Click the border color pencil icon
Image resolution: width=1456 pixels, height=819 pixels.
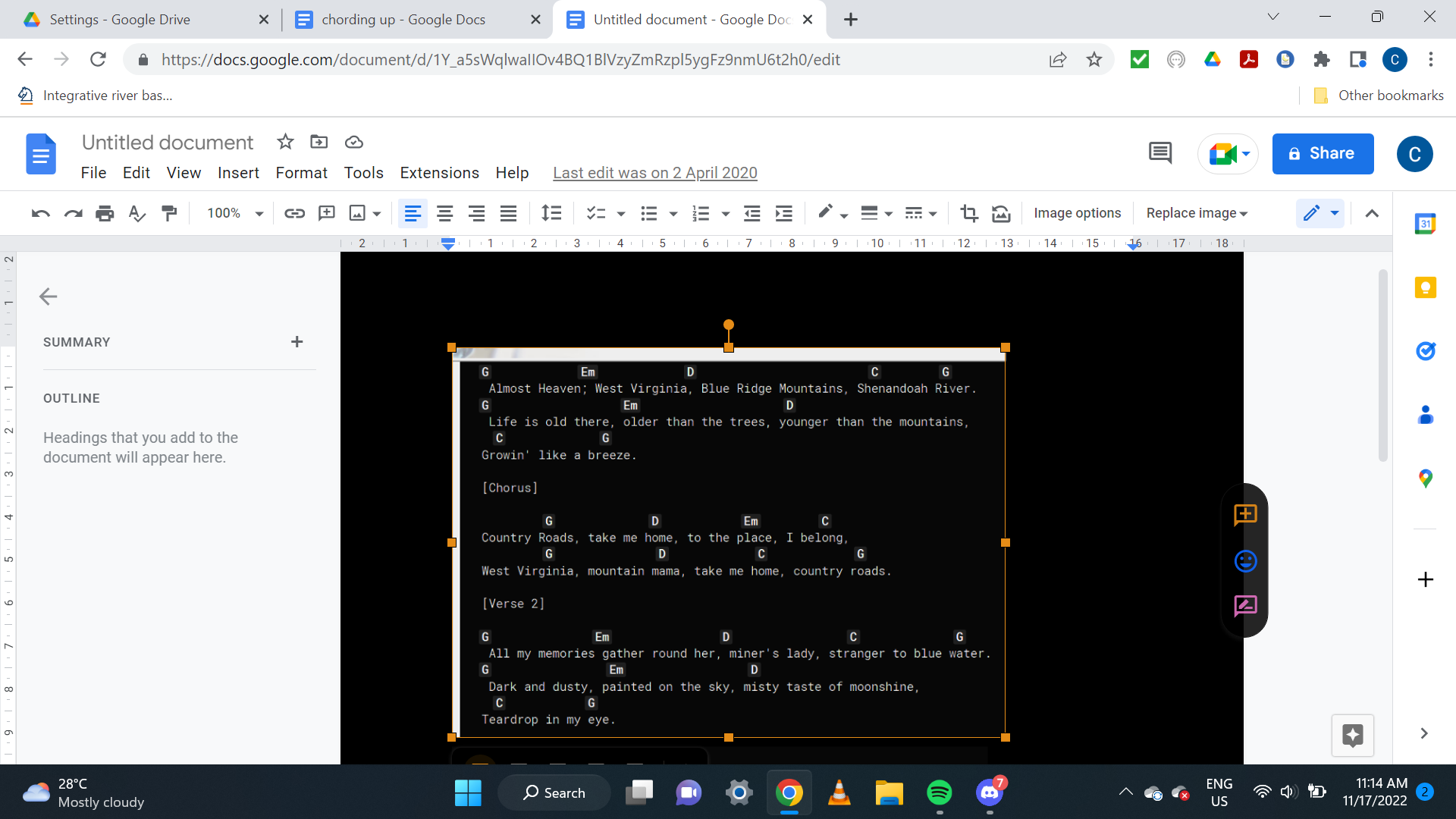[826, 213]
